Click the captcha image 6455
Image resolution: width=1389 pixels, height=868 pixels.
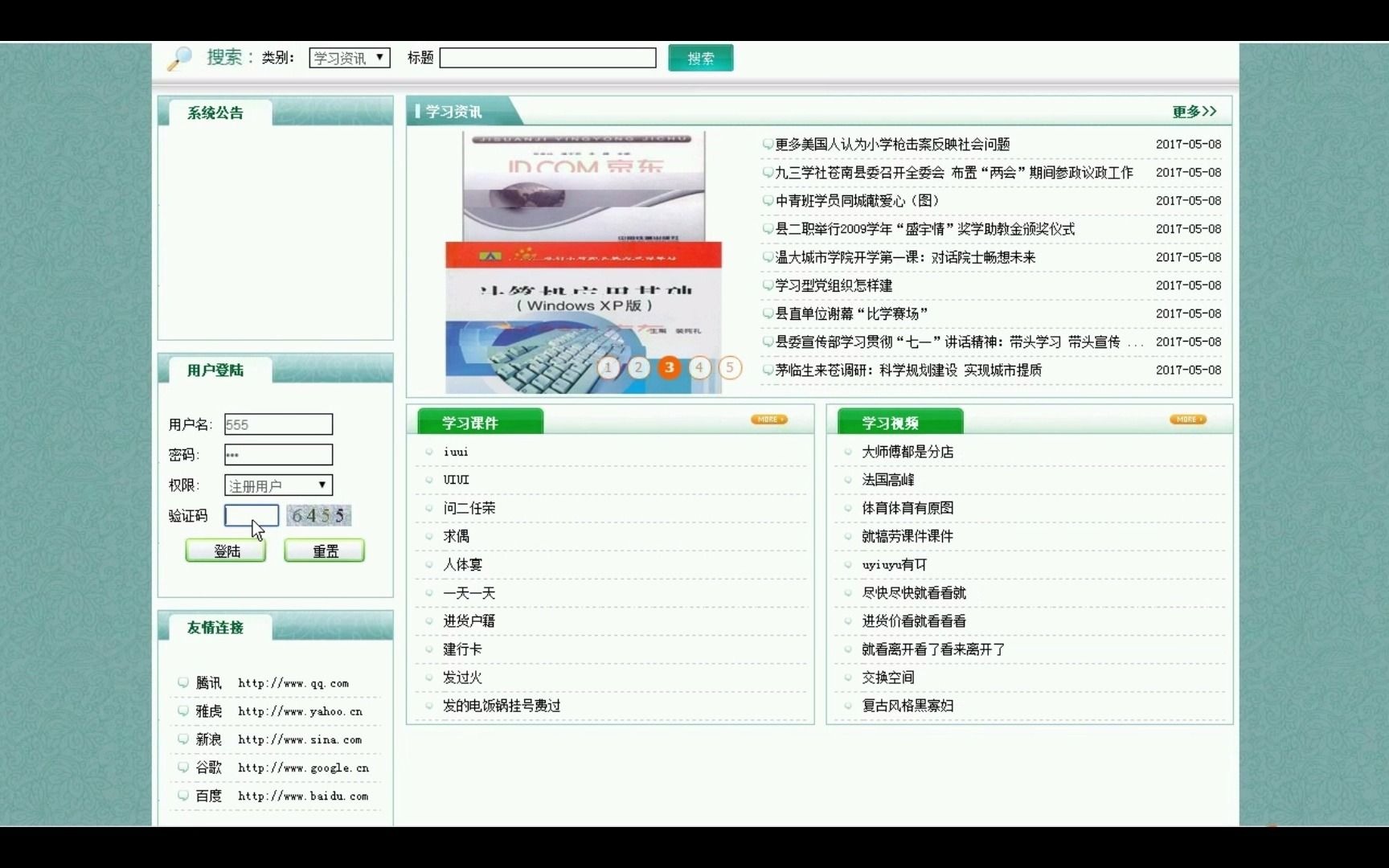click(318, 515)
